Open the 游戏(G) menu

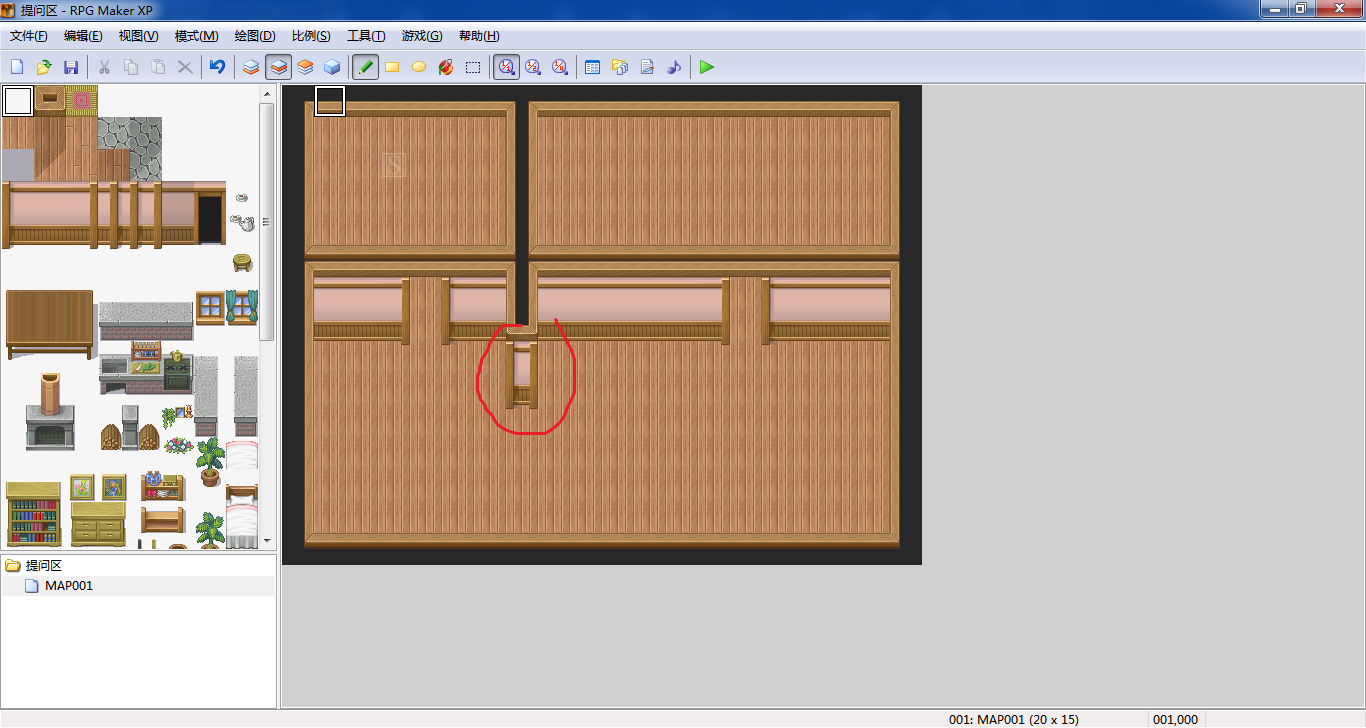tap(422, 36)
